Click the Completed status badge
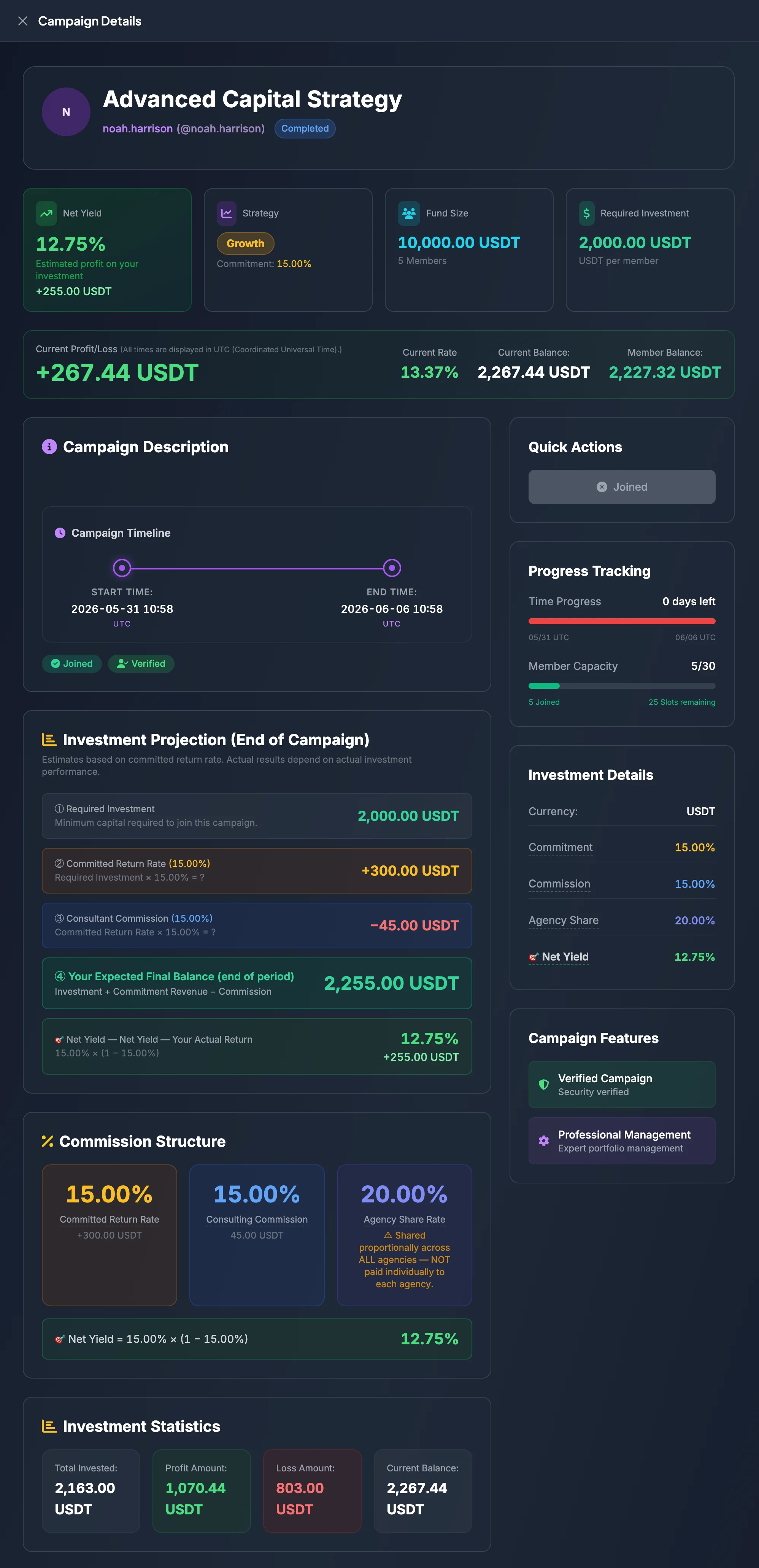Screen dimensions: 759x1568 point(305,129)
